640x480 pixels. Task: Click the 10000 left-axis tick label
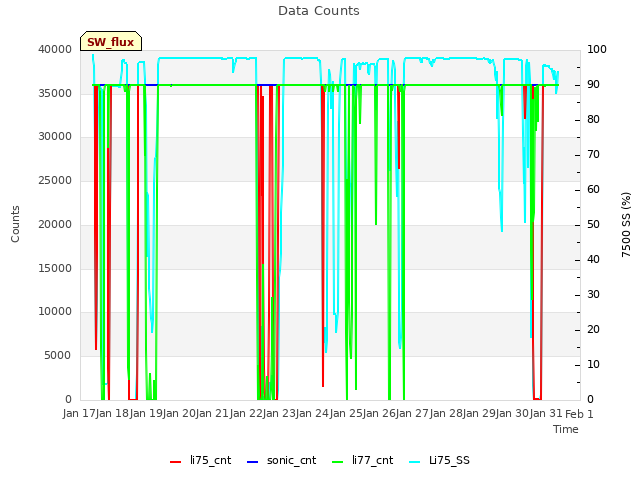pyautogui.click(x=55, y=311)
